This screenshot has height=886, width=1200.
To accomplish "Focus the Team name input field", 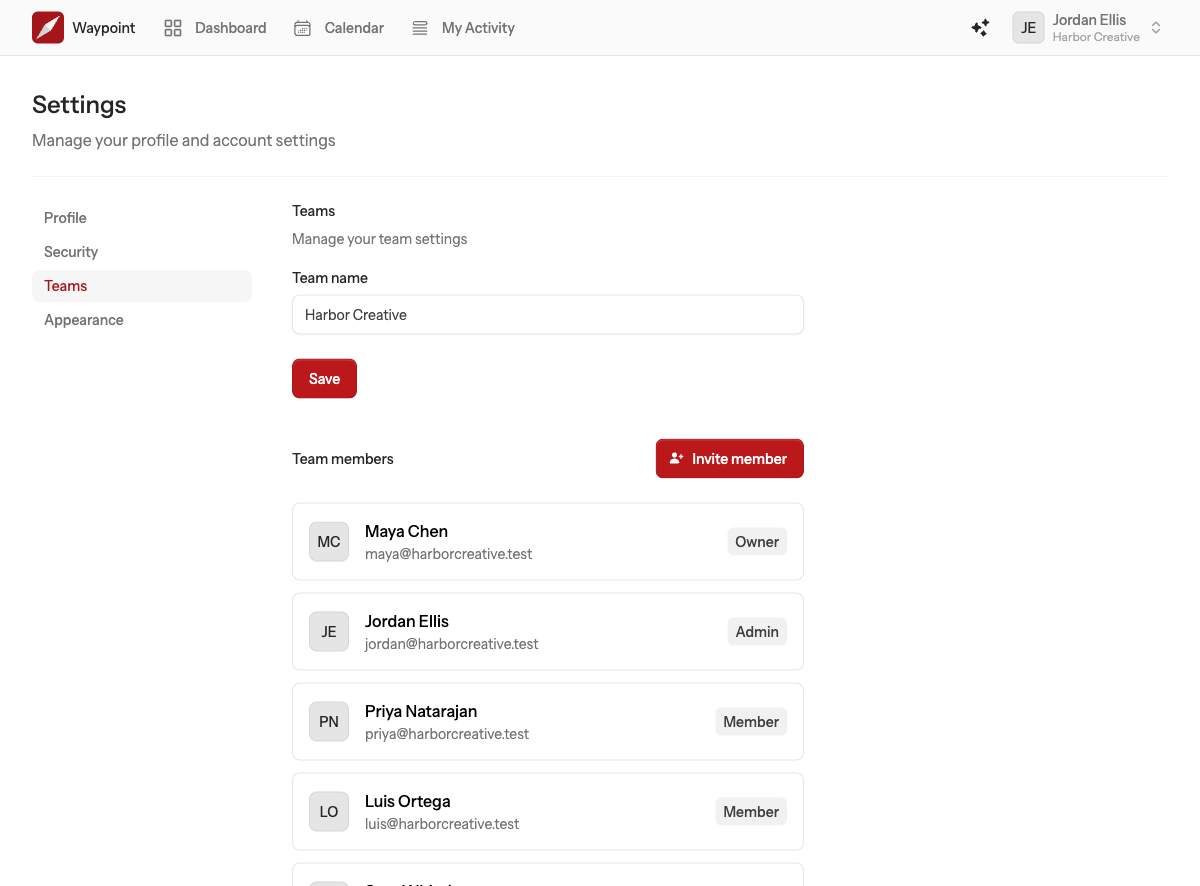I will 548,314.
